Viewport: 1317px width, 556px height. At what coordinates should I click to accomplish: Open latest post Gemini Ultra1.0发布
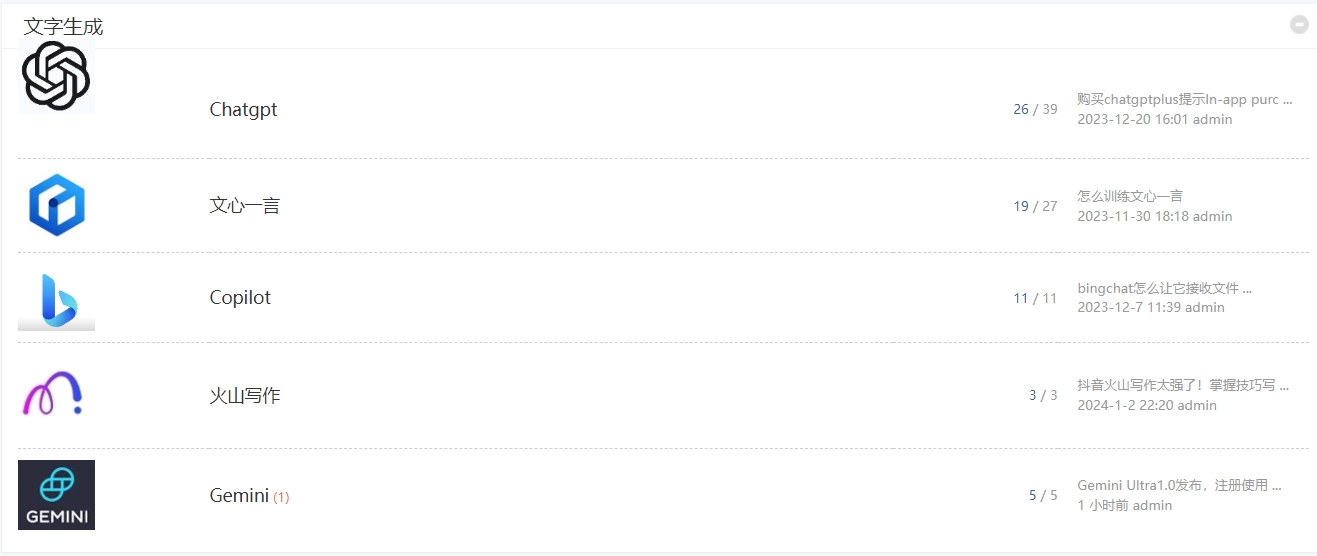click(x=1180, y=485)
